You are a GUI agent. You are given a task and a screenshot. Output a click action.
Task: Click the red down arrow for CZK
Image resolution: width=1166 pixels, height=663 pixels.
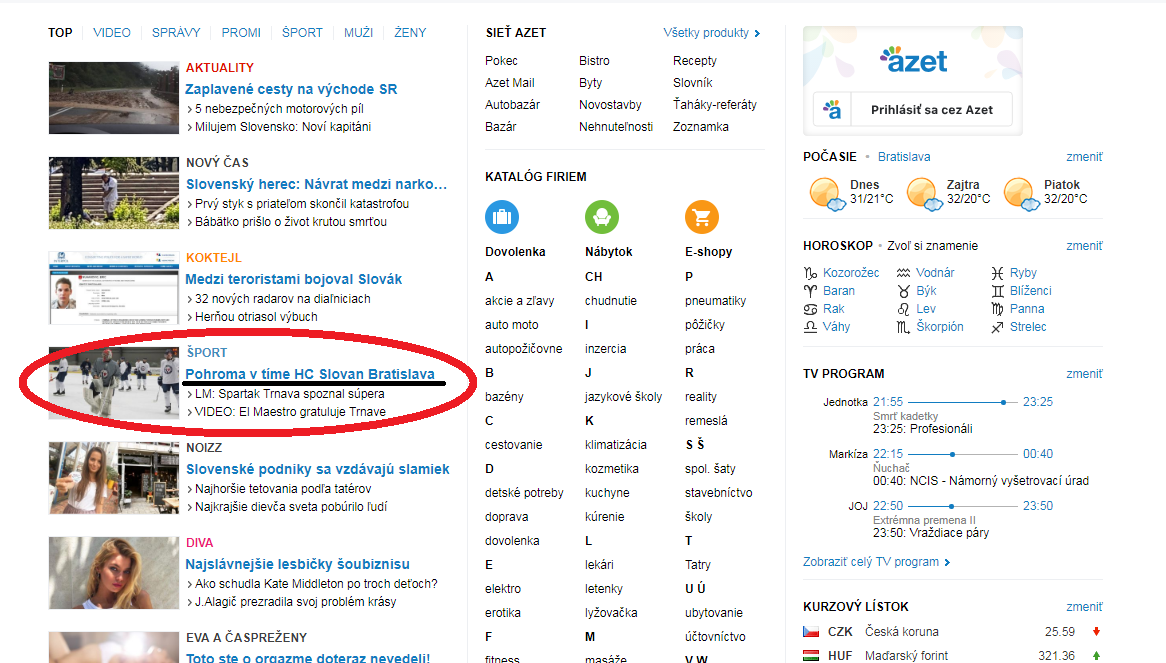point(1096,632)
